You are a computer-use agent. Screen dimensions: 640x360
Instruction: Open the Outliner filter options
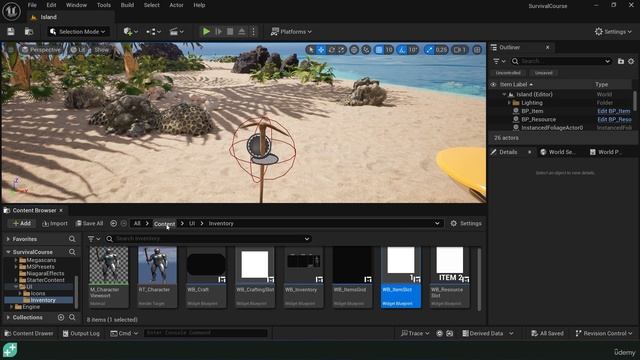[x=499, y=61]
